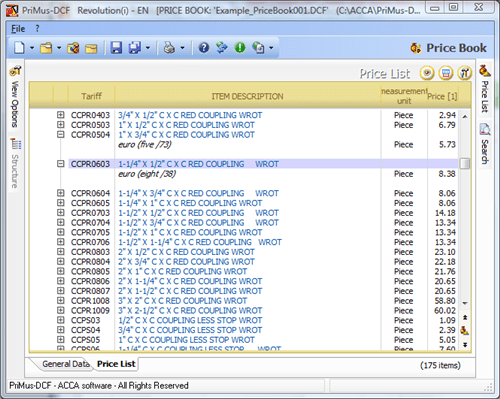The height and width of the screenshot is (399, 500).
Task: Click the Print icon
Action: [169, 48]
